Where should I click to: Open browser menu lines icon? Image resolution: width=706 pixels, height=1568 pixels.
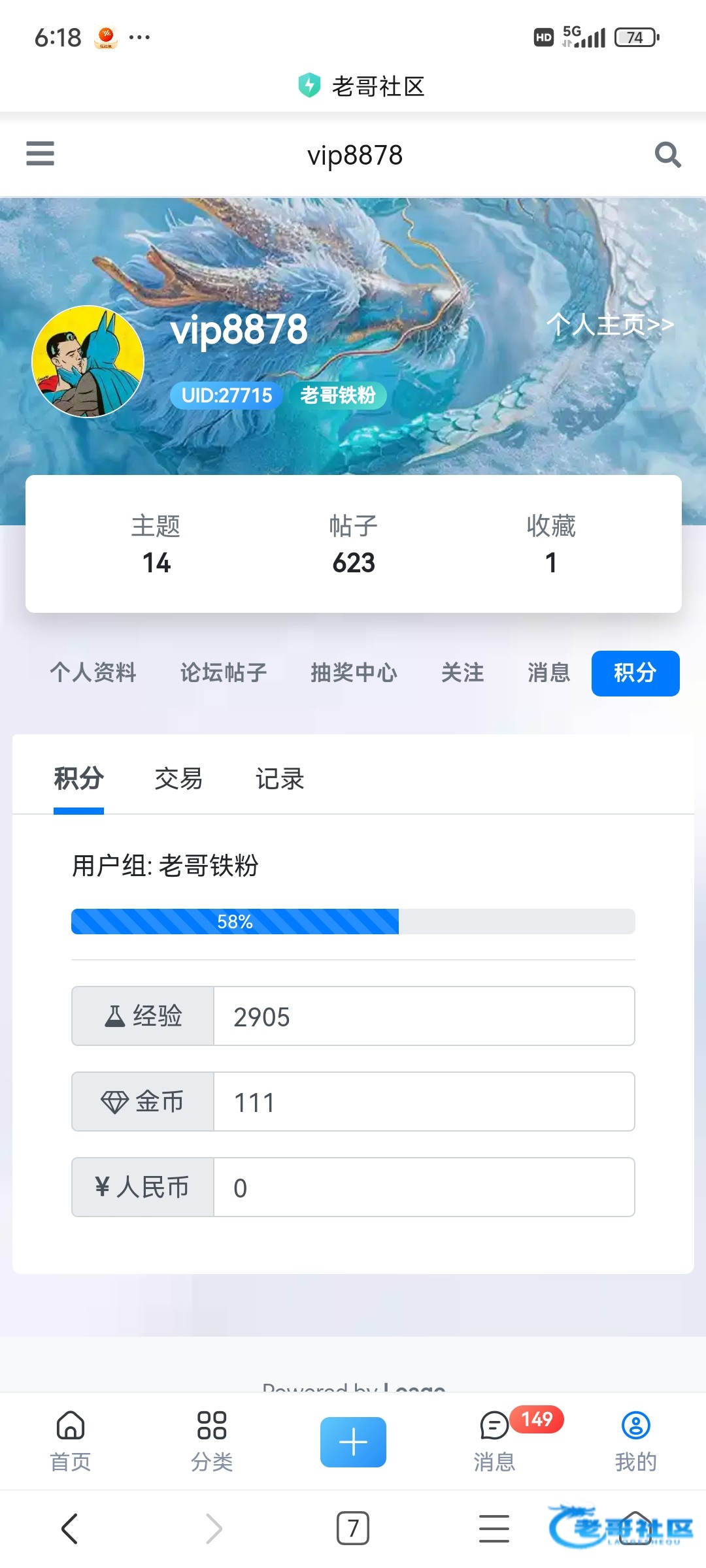[494, 1529]
